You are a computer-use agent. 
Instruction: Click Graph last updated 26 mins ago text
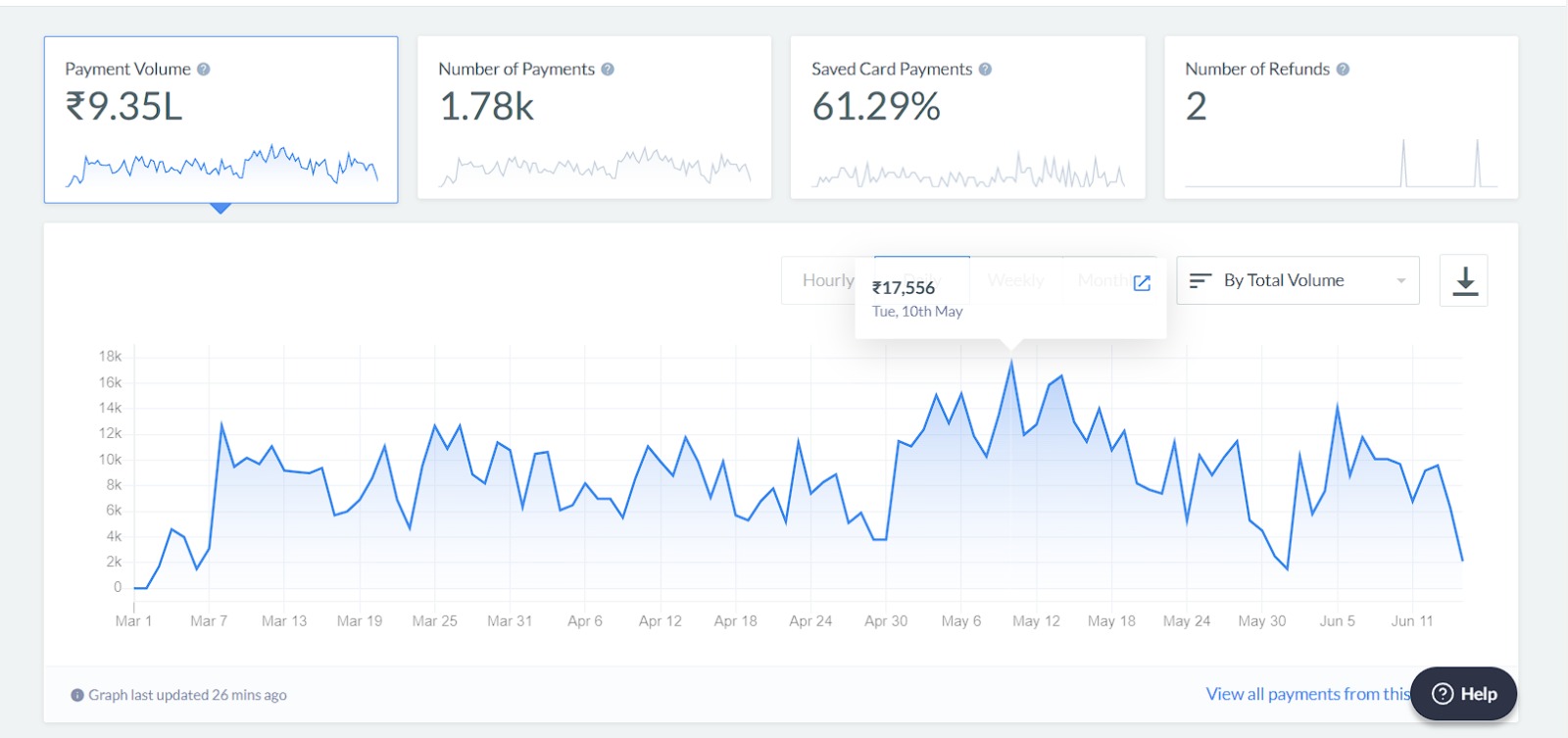[187, 695]
